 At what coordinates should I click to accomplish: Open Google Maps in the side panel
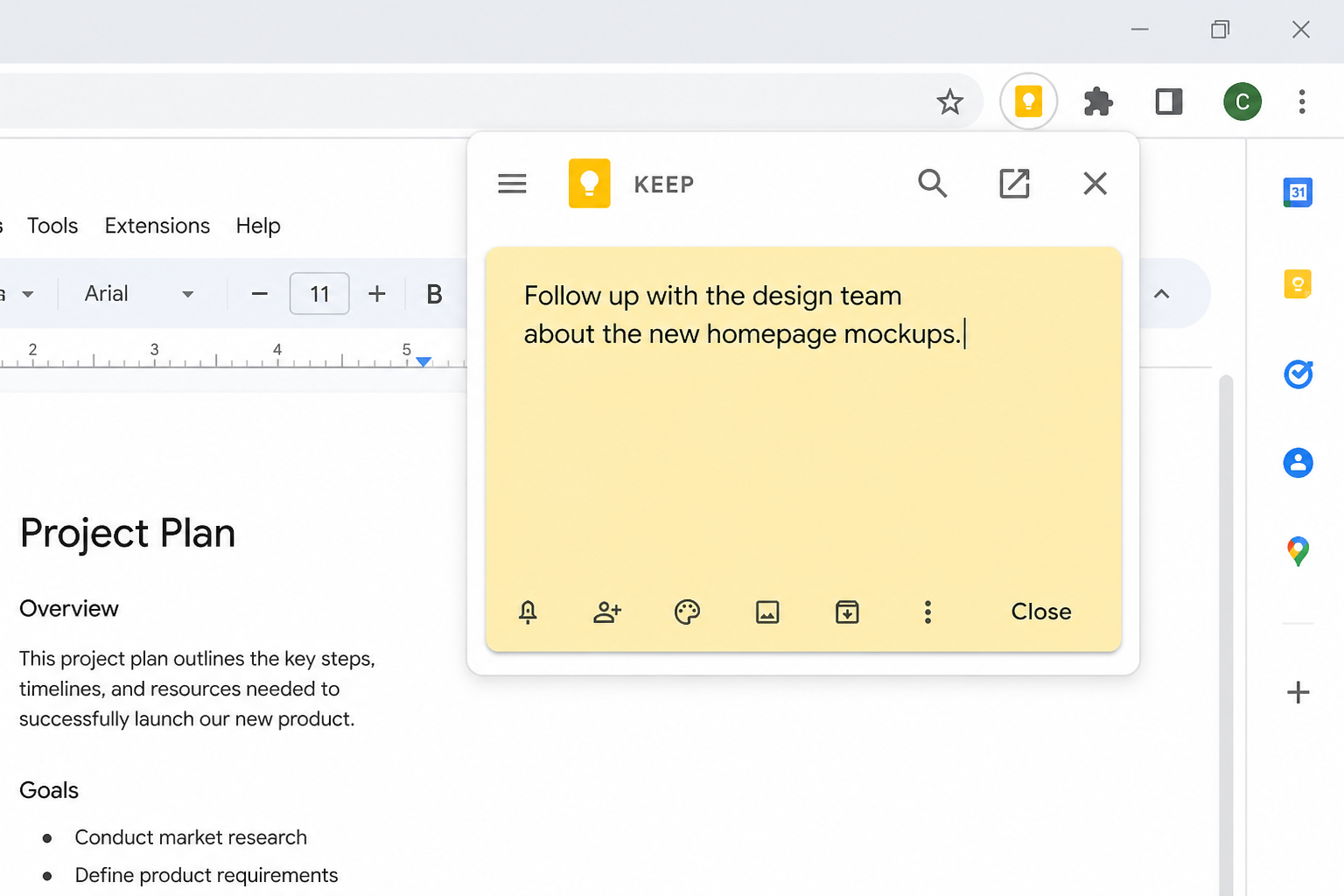point(1298,551)
